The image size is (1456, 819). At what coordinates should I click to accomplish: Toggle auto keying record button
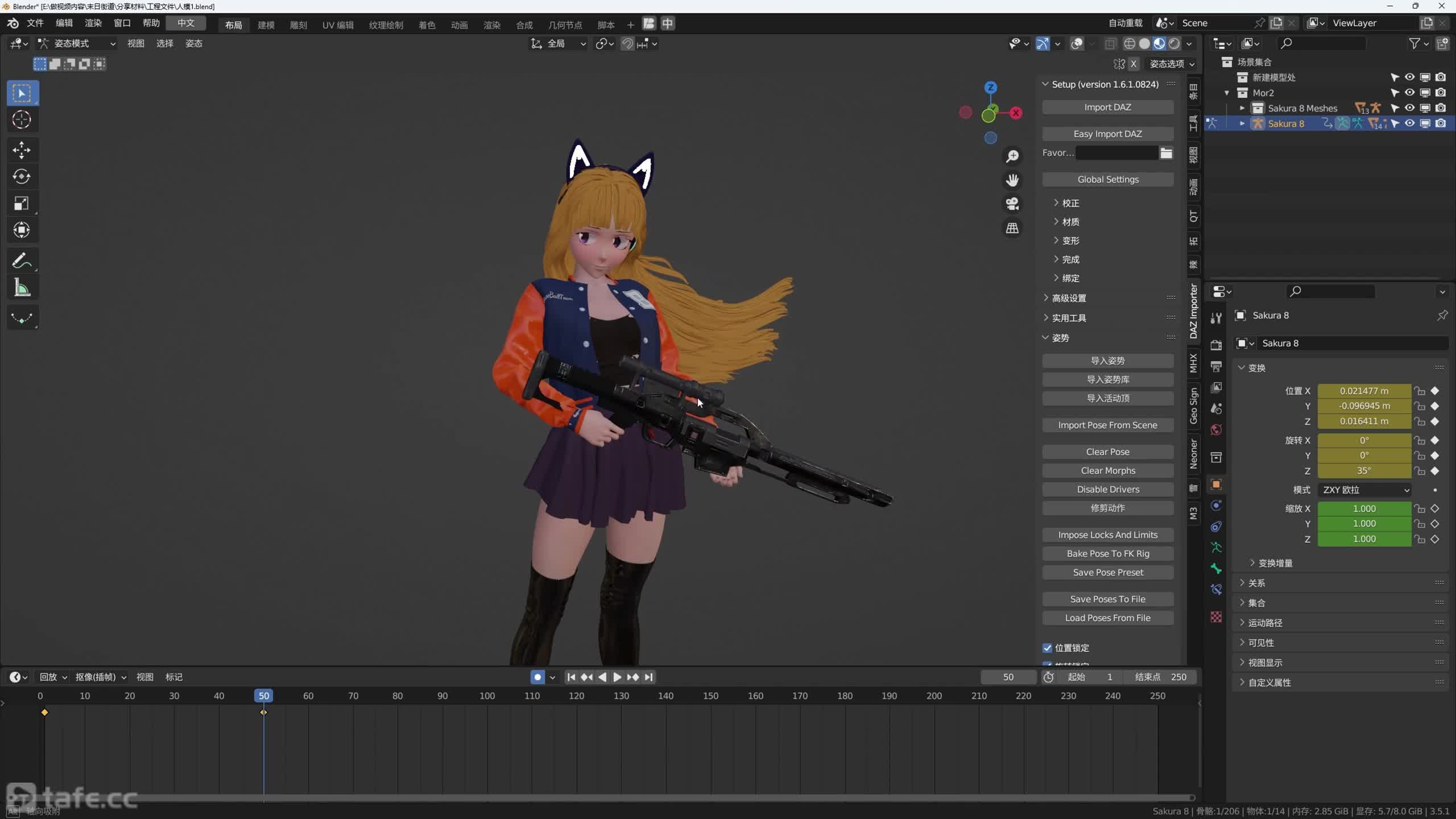537,677
